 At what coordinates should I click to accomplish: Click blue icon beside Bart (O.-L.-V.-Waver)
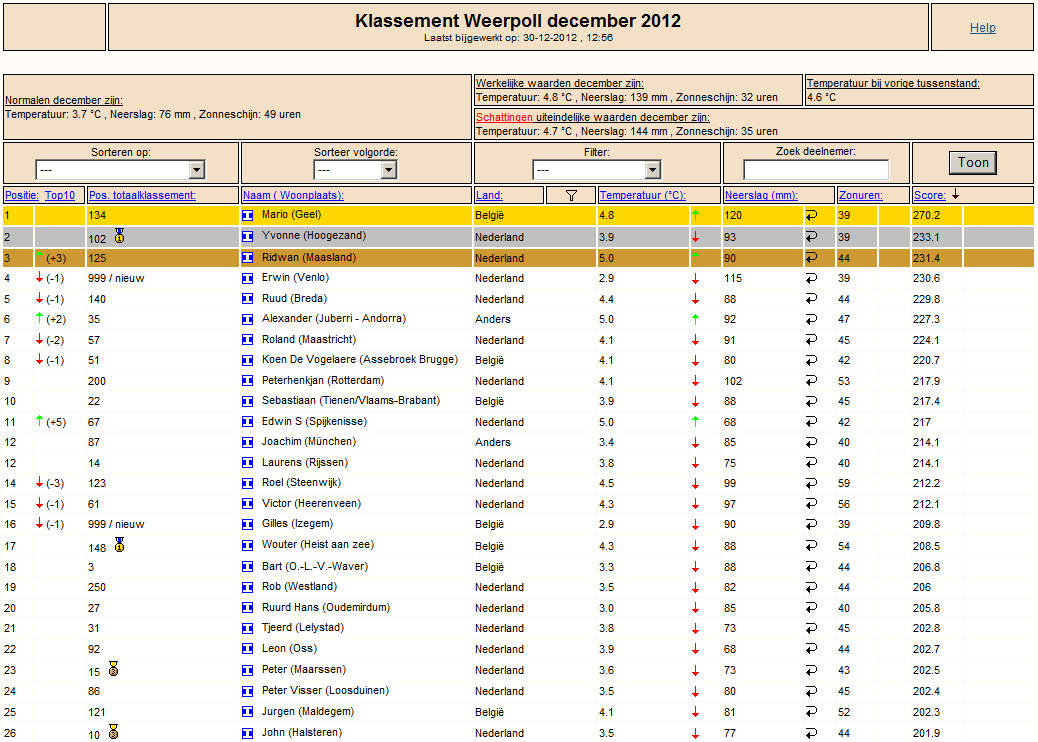click(248, 567)
